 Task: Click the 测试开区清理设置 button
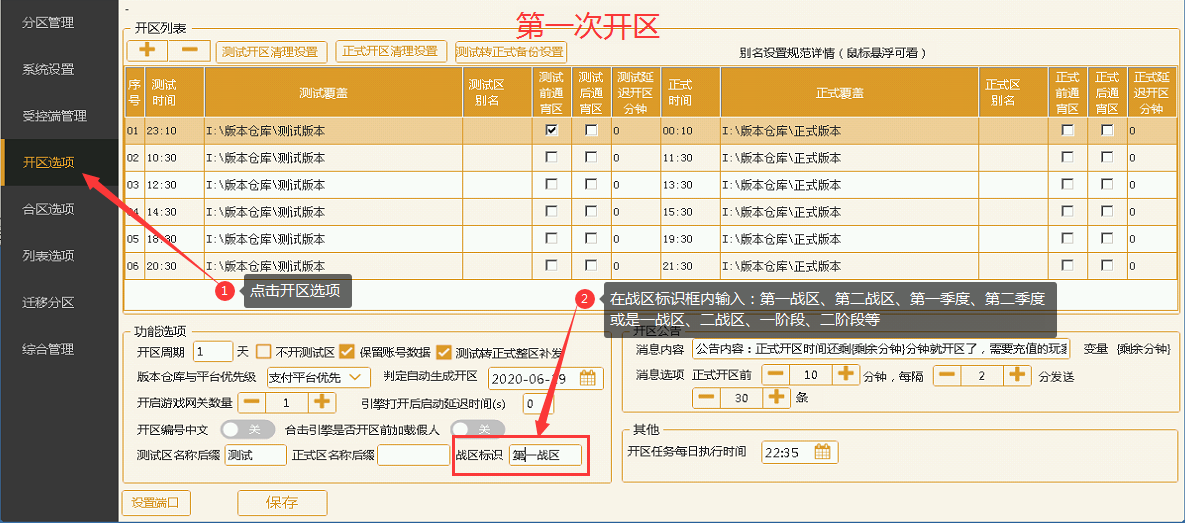tap(269, 51)
